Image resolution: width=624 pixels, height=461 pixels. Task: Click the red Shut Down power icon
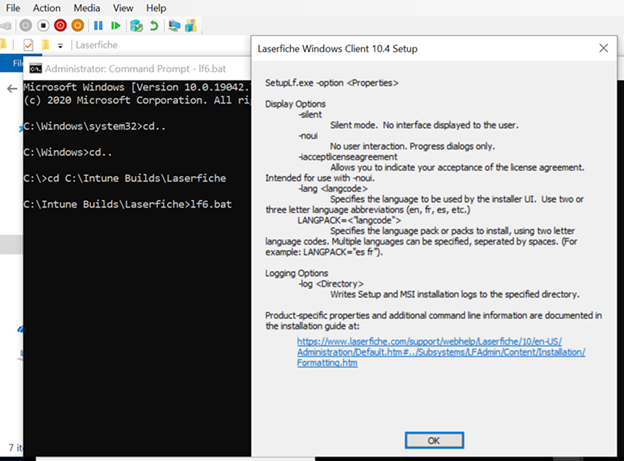pos(60,25)
